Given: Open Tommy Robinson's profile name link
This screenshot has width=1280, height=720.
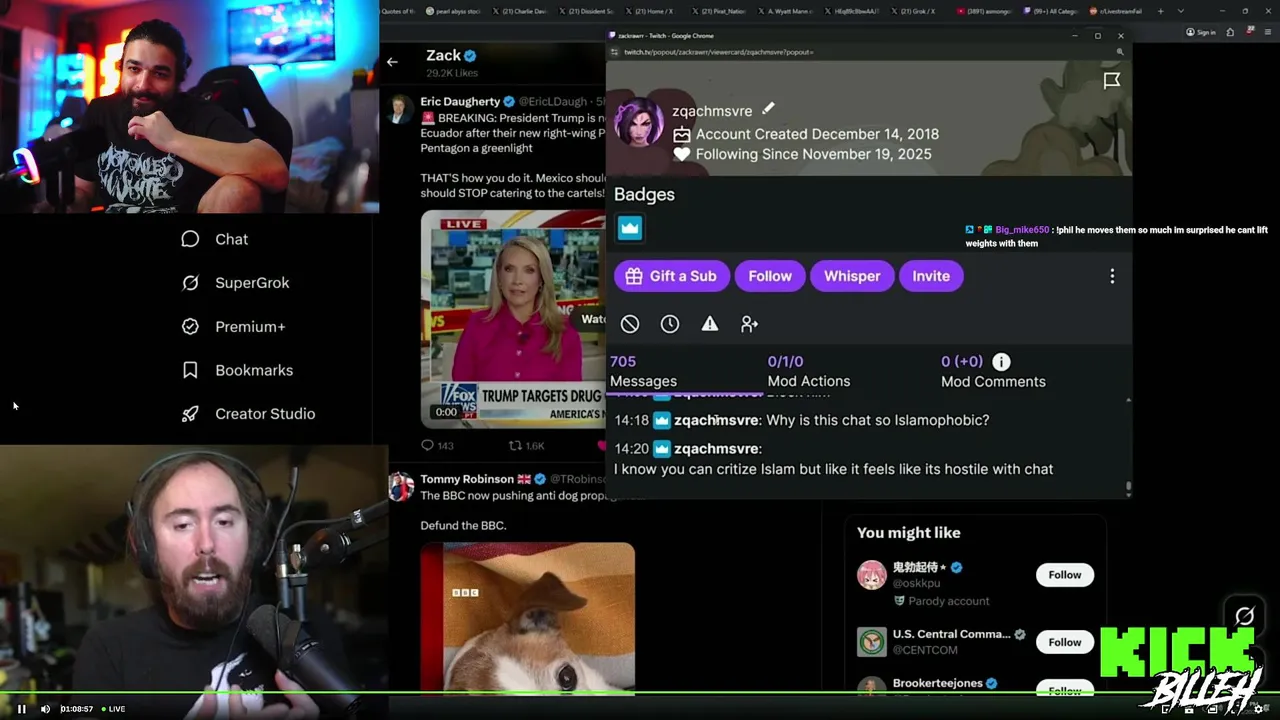Looking at the screenshot, I should click(x=467, y=479).
